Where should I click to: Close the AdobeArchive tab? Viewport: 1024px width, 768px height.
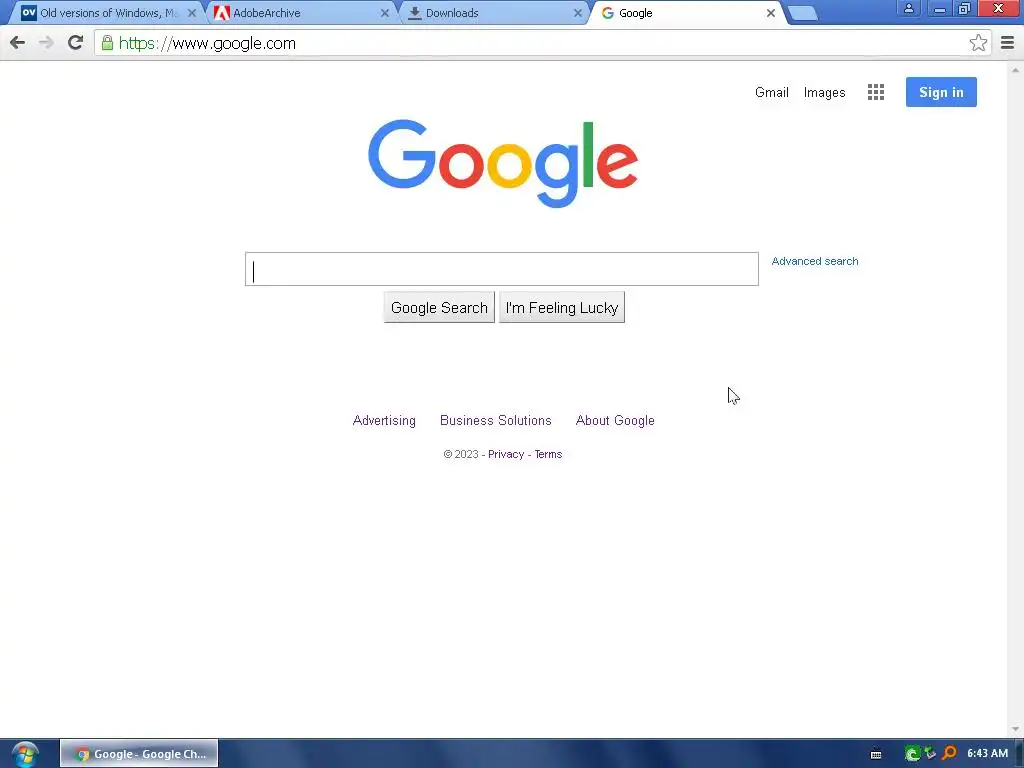click(385, 13)
